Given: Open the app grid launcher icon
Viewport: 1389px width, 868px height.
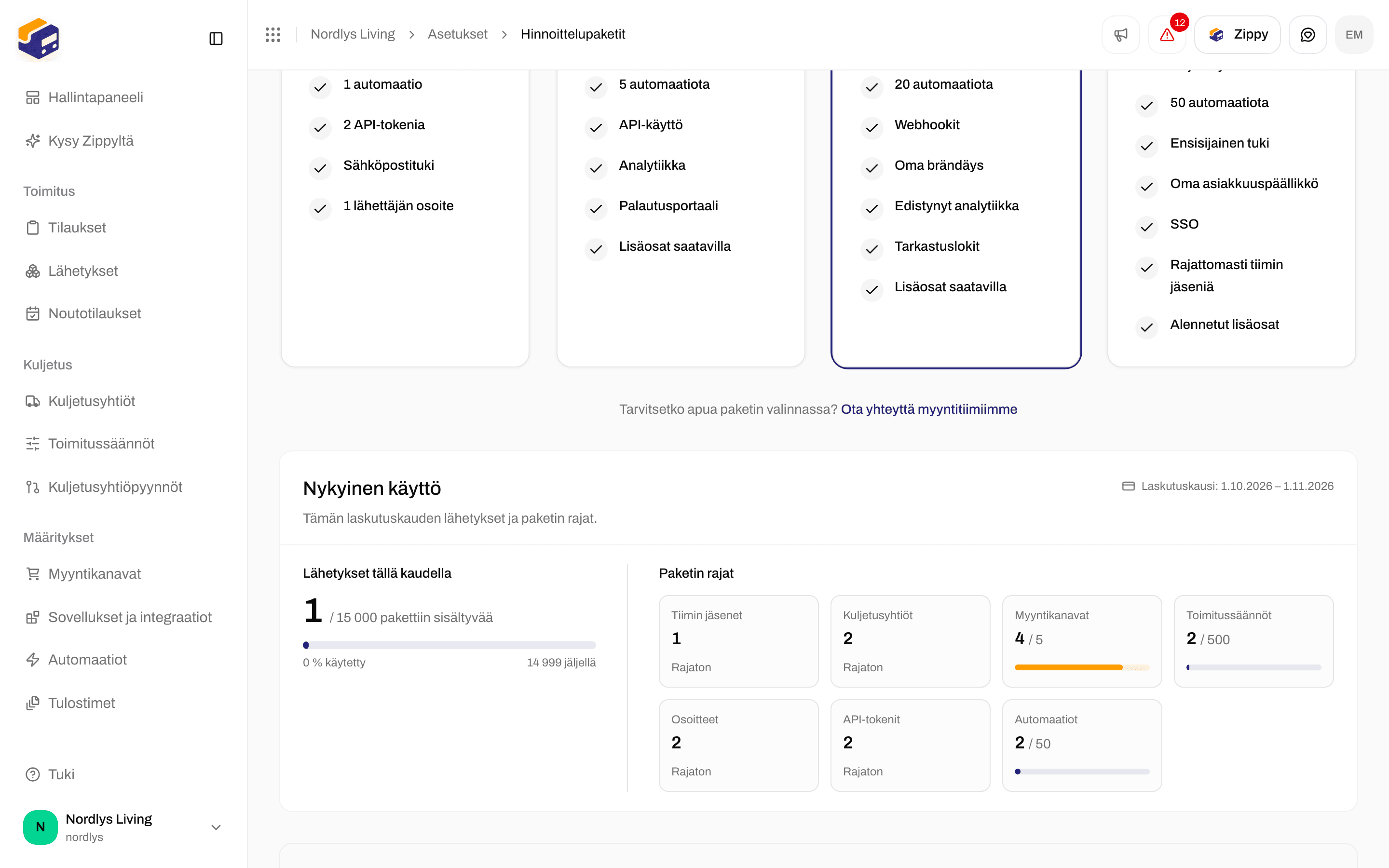Looking at the screenshot, I should (x=273, y=34).
